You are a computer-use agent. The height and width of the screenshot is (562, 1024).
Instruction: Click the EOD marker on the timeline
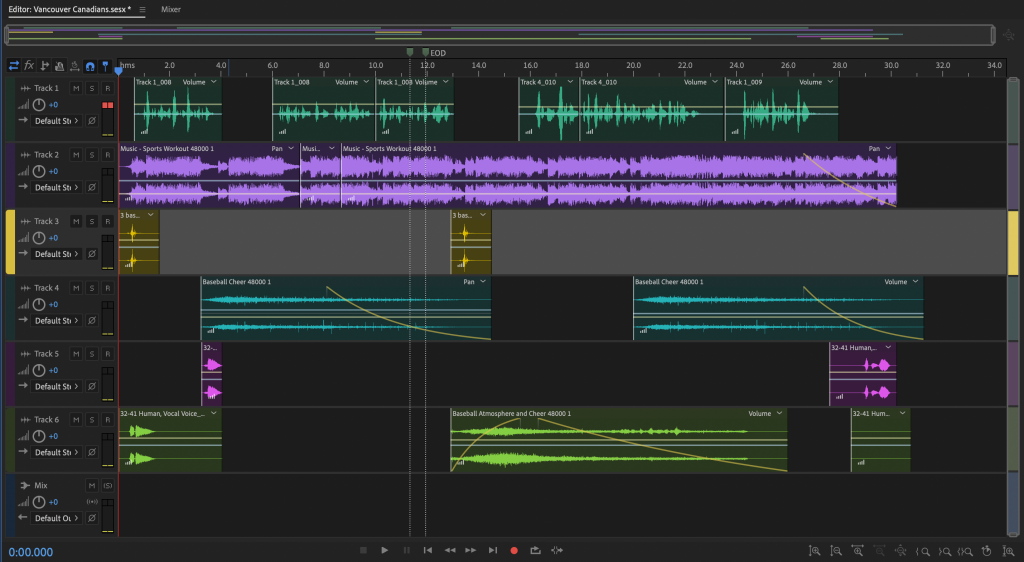point(426,52)
